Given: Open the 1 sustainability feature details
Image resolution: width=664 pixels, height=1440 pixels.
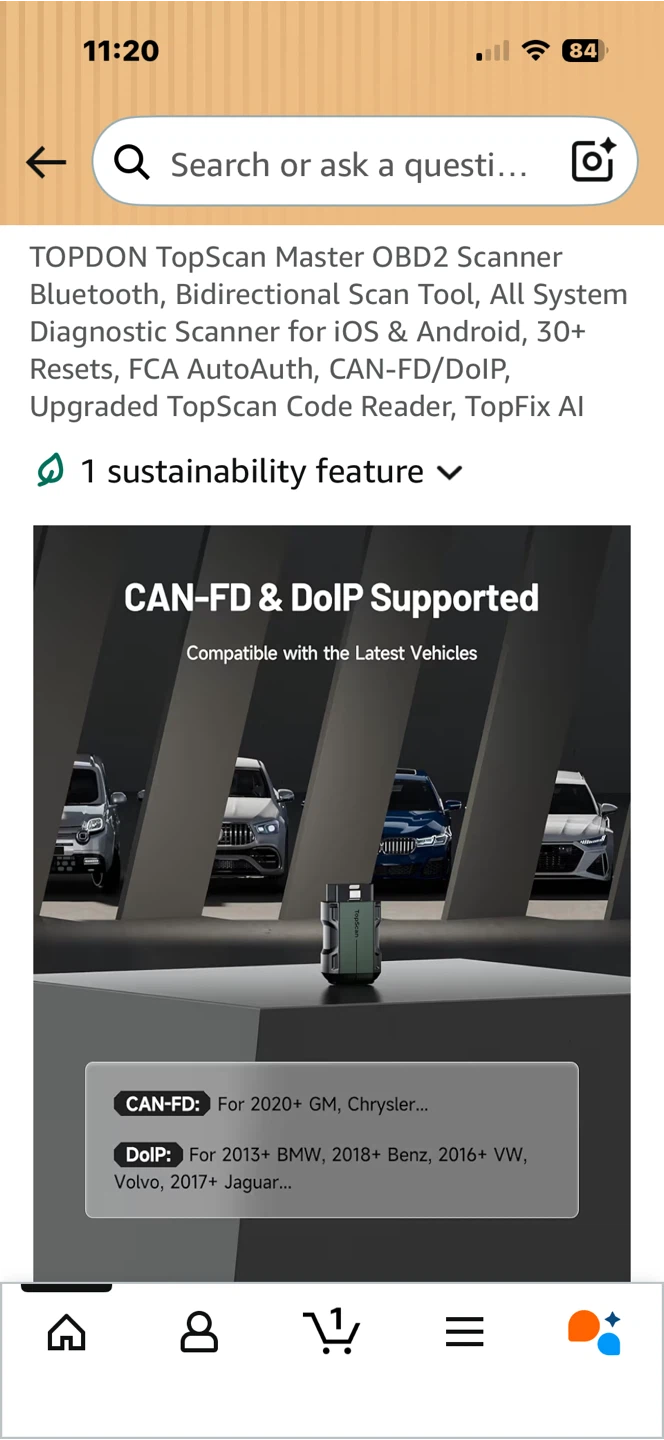Looking at the screenshot, I should 249,471.
